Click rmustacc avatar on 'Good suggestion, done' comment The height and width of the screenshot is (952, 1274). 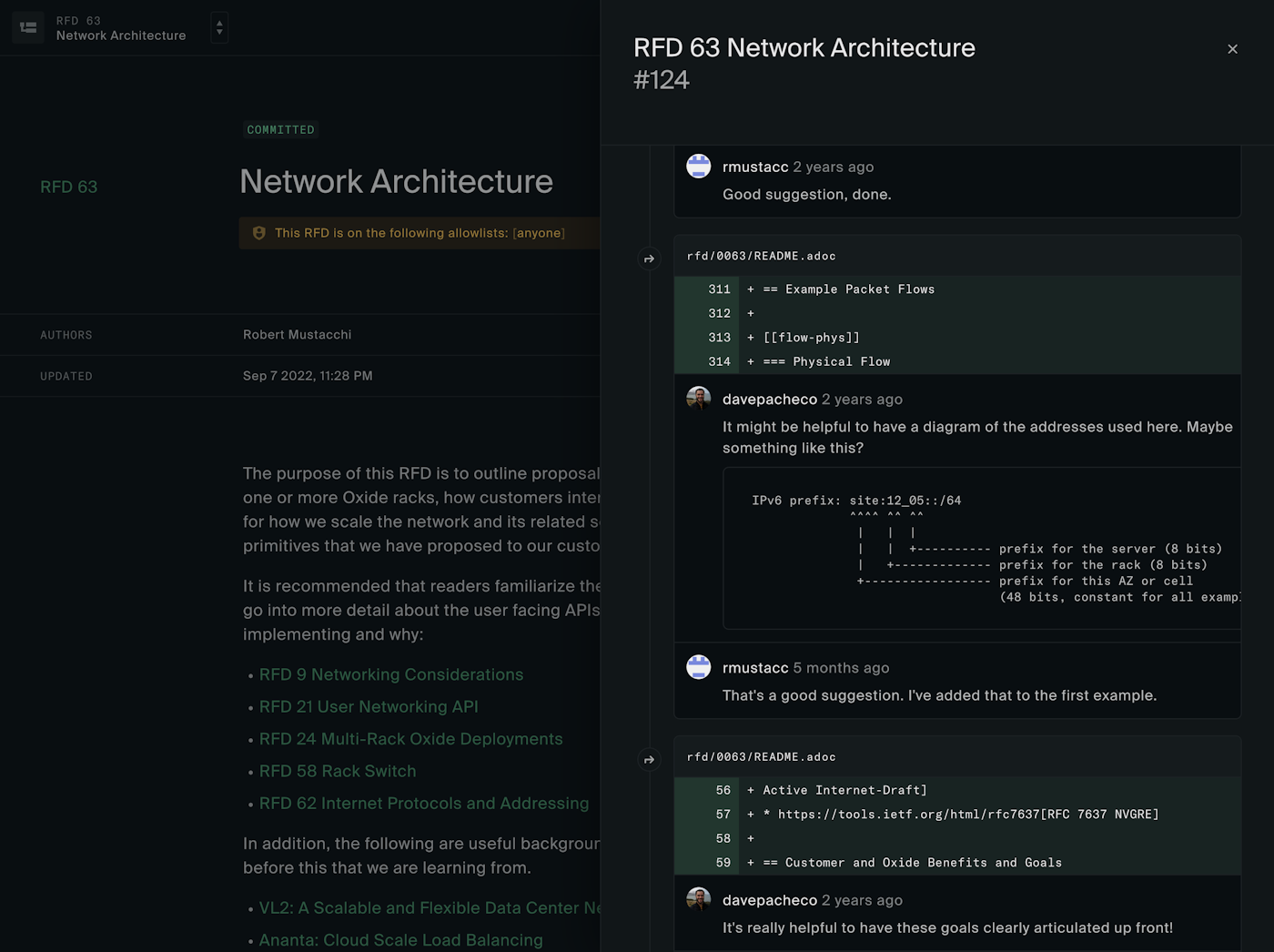tap(698, 167)
